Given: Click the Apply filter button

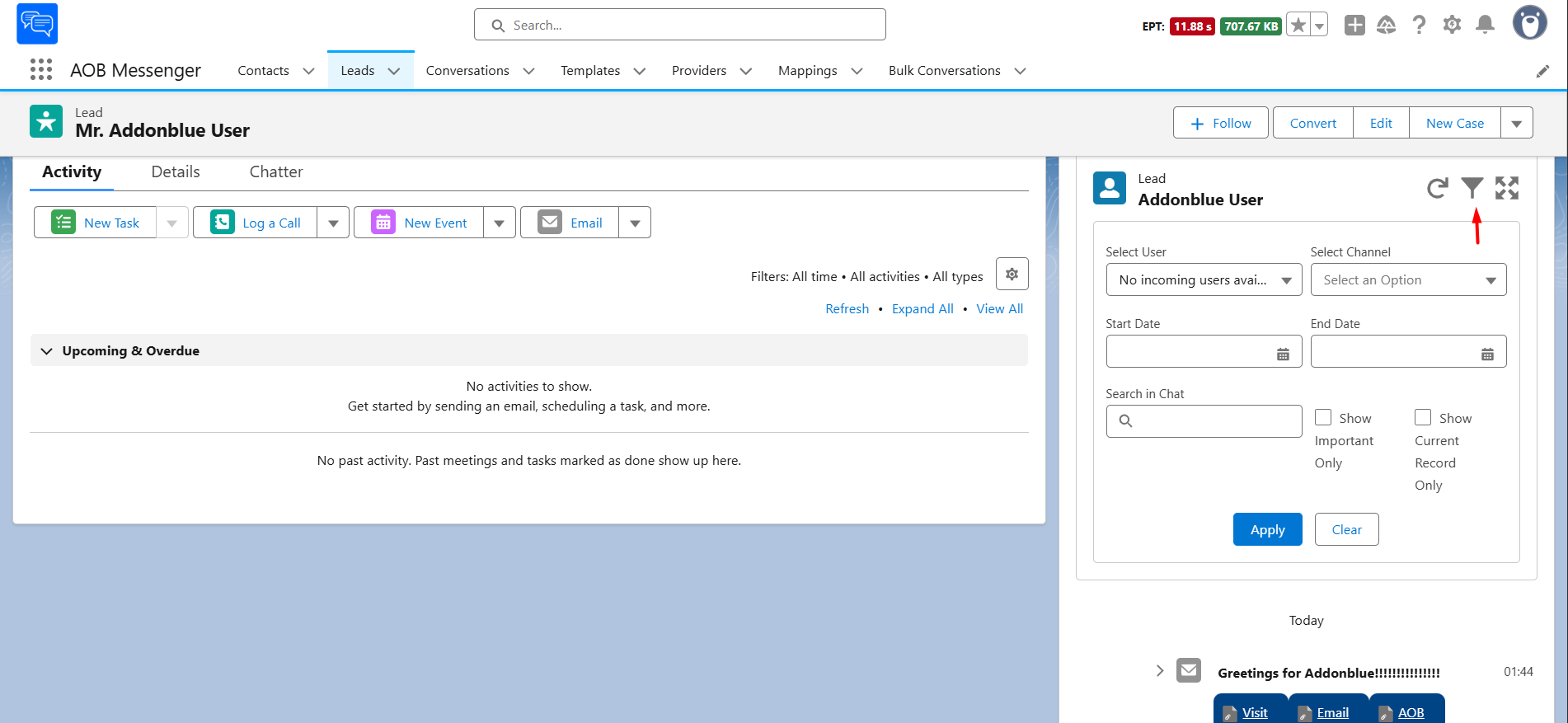Looking at the screenshot, I should pos(1267,529).
